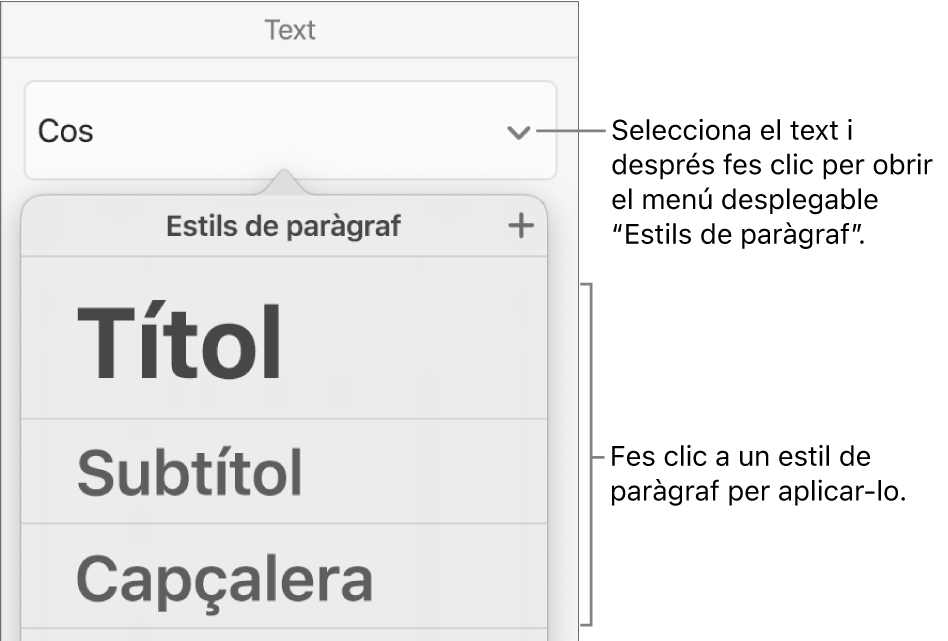This screenshot has width=948, height=641.
Task: Click the Cos label in the style box
Action: pyautogui.click(x=66, y=131)
